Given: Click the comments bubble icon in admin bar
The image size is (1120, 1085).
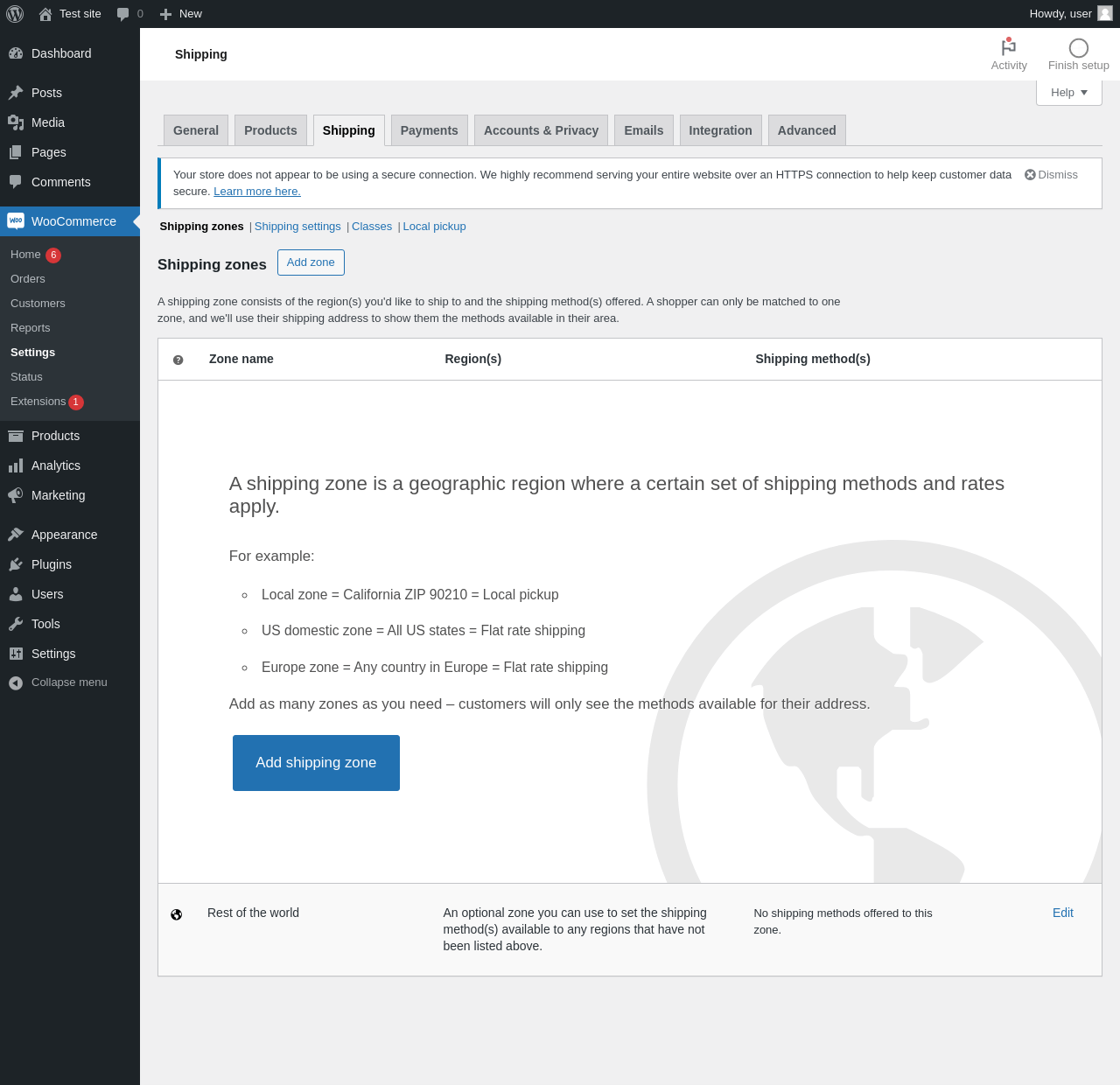Looking at the screenshot, I should coord(122,14).
